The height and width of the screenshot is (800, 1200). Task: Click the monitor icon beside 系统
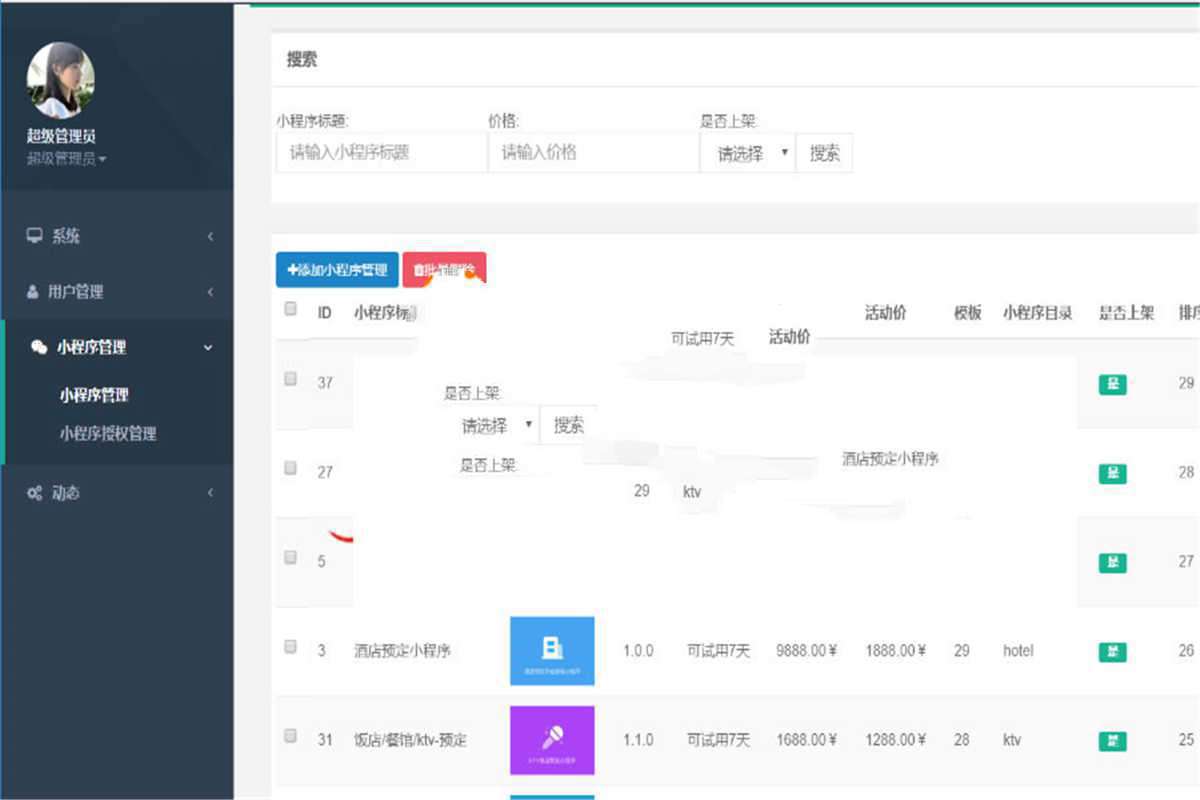click(x=35, y=236)
